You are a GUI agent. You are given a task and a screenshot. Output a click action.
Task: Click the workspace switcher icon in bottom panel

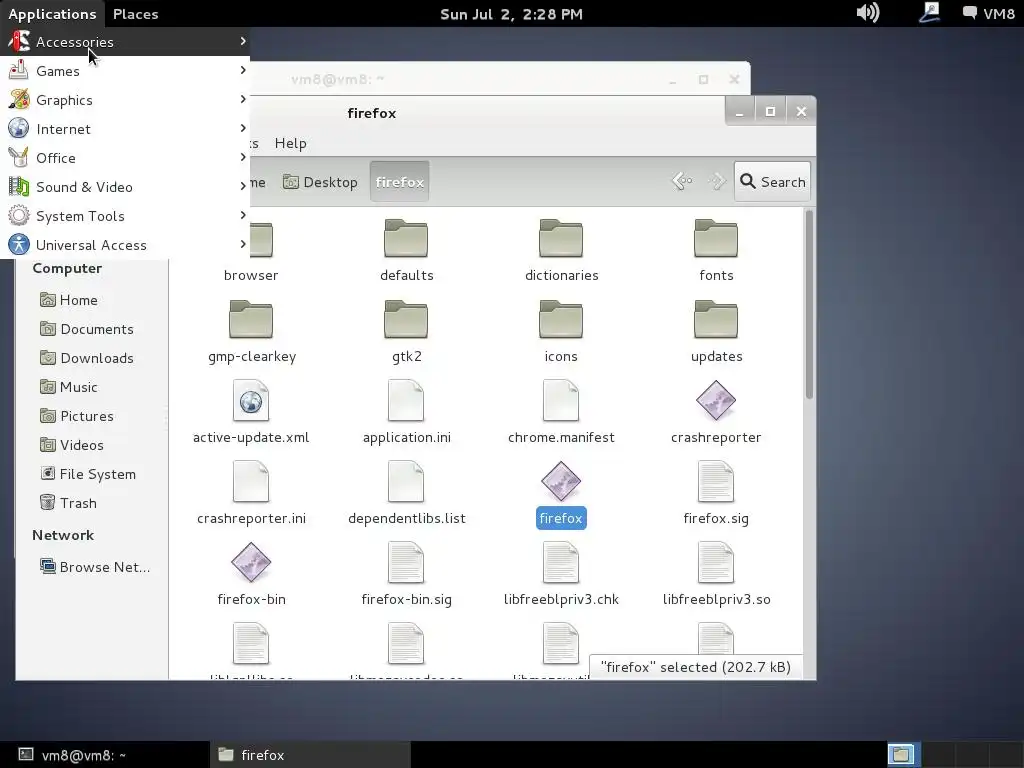904,755
